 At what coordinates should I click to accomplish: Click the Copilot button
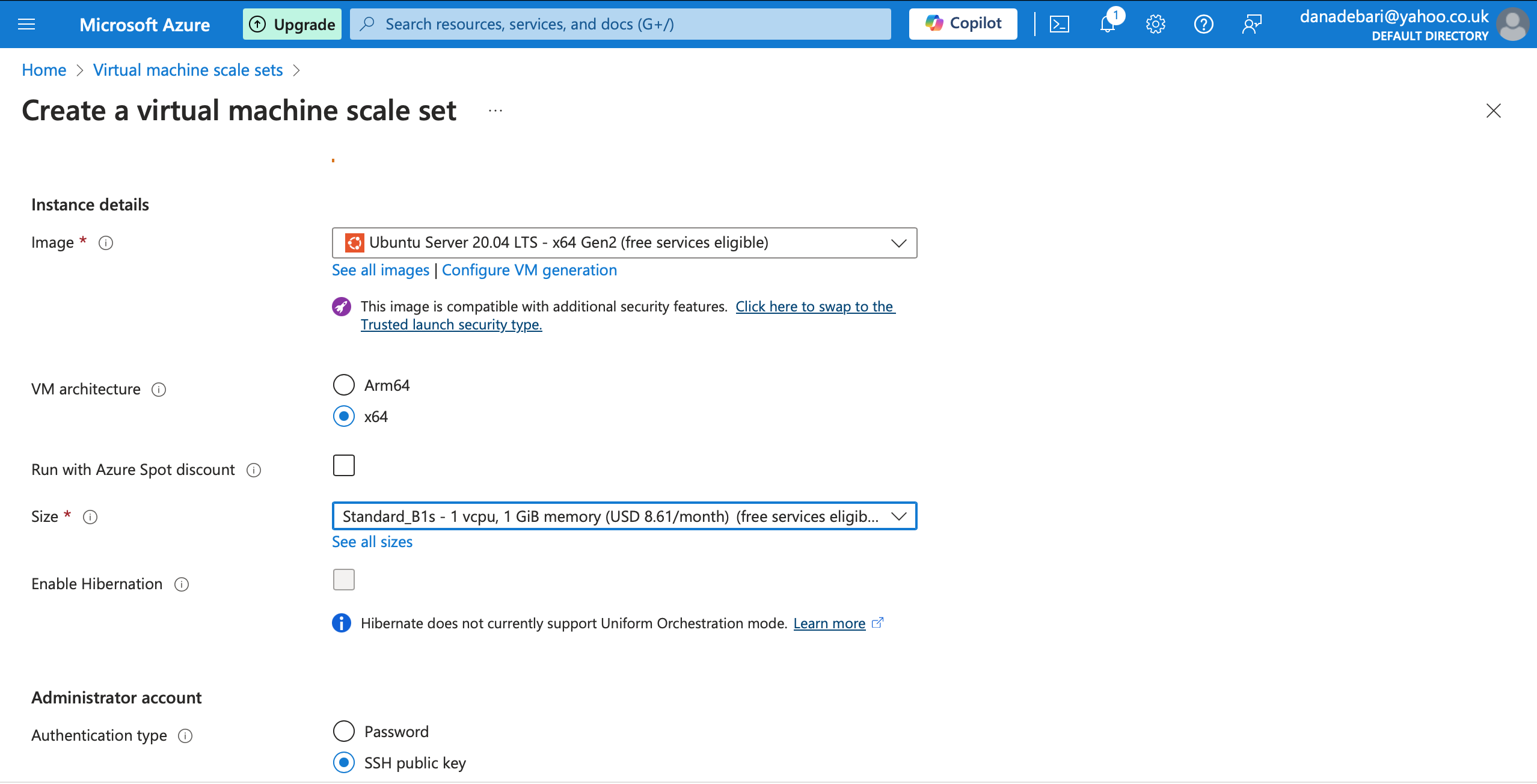963,24
